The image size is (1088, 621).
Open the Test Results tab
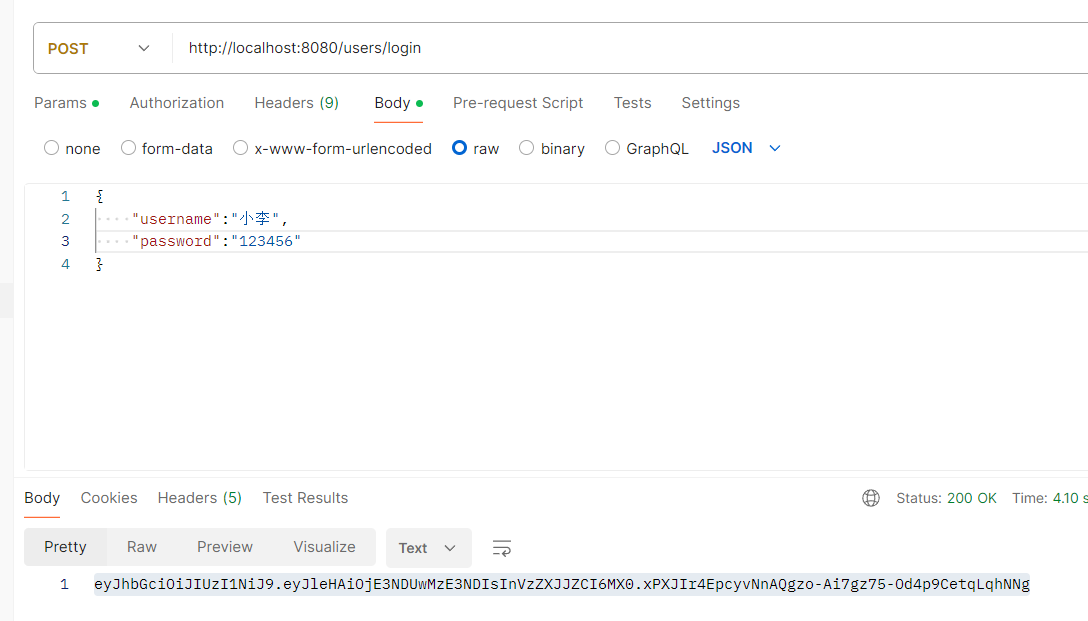[305, 497]
